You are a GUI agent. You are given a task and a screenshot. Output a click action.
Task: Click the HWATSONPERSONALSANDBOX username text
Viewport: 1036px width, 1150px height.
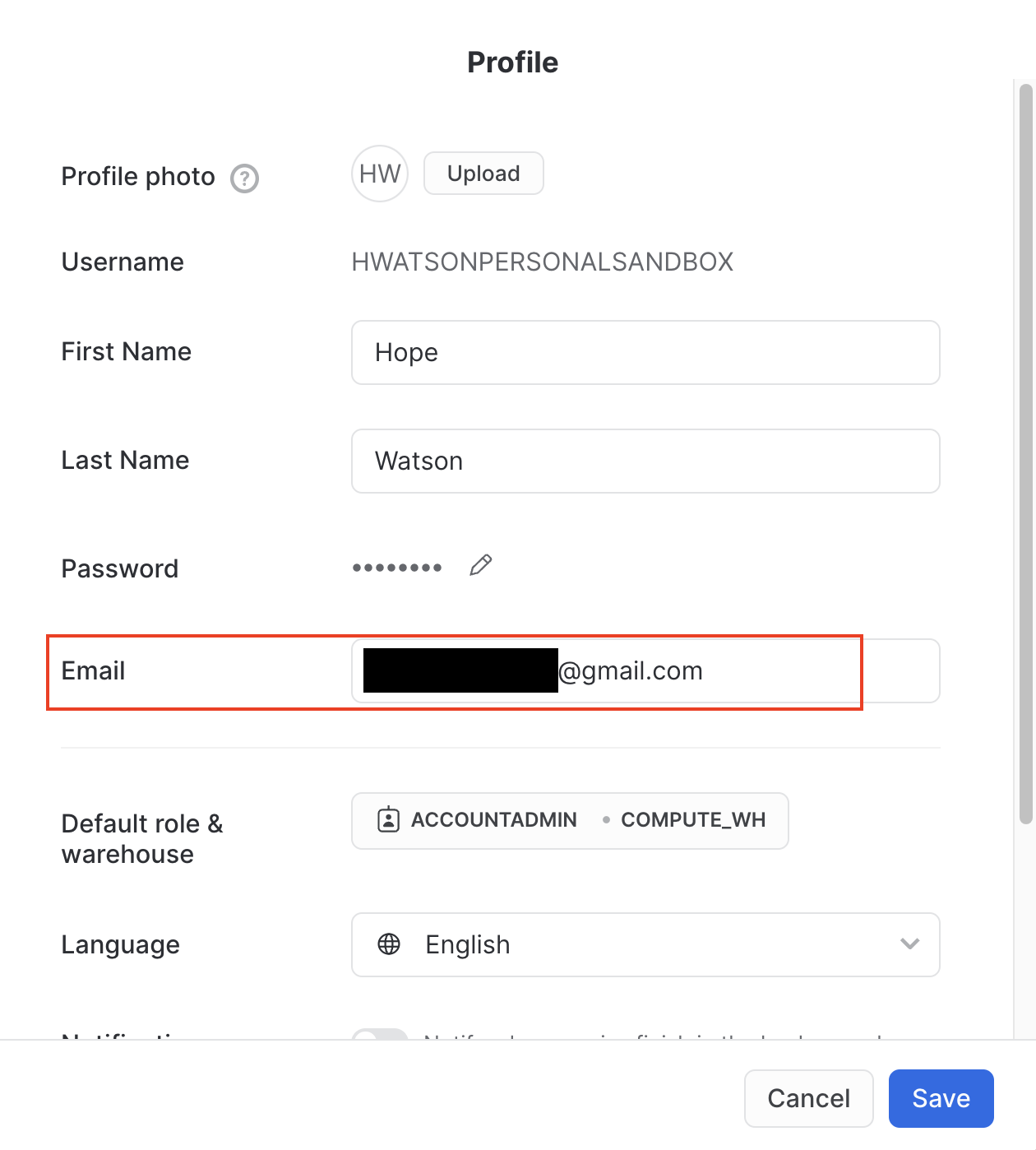(543, 262)
